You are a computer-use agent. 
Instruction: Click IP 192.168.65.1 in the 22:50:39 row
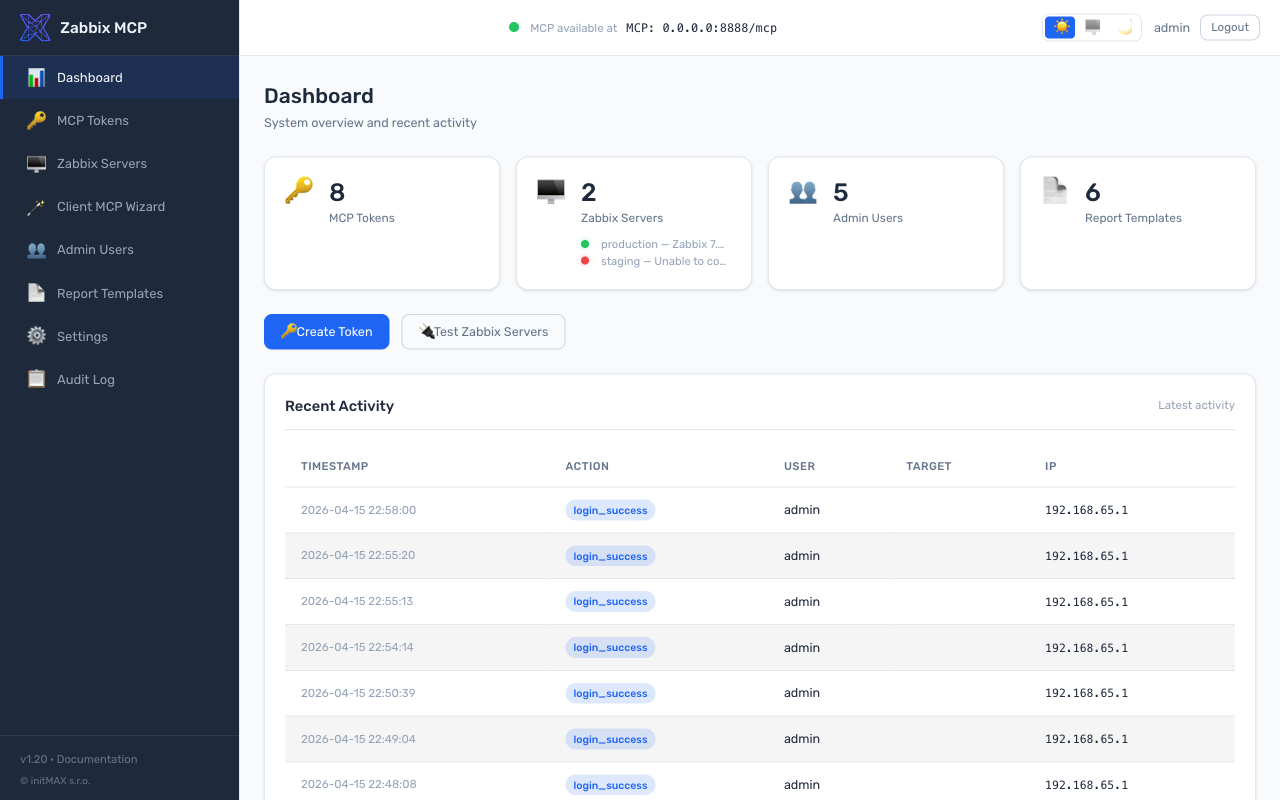click(1086, 693)
